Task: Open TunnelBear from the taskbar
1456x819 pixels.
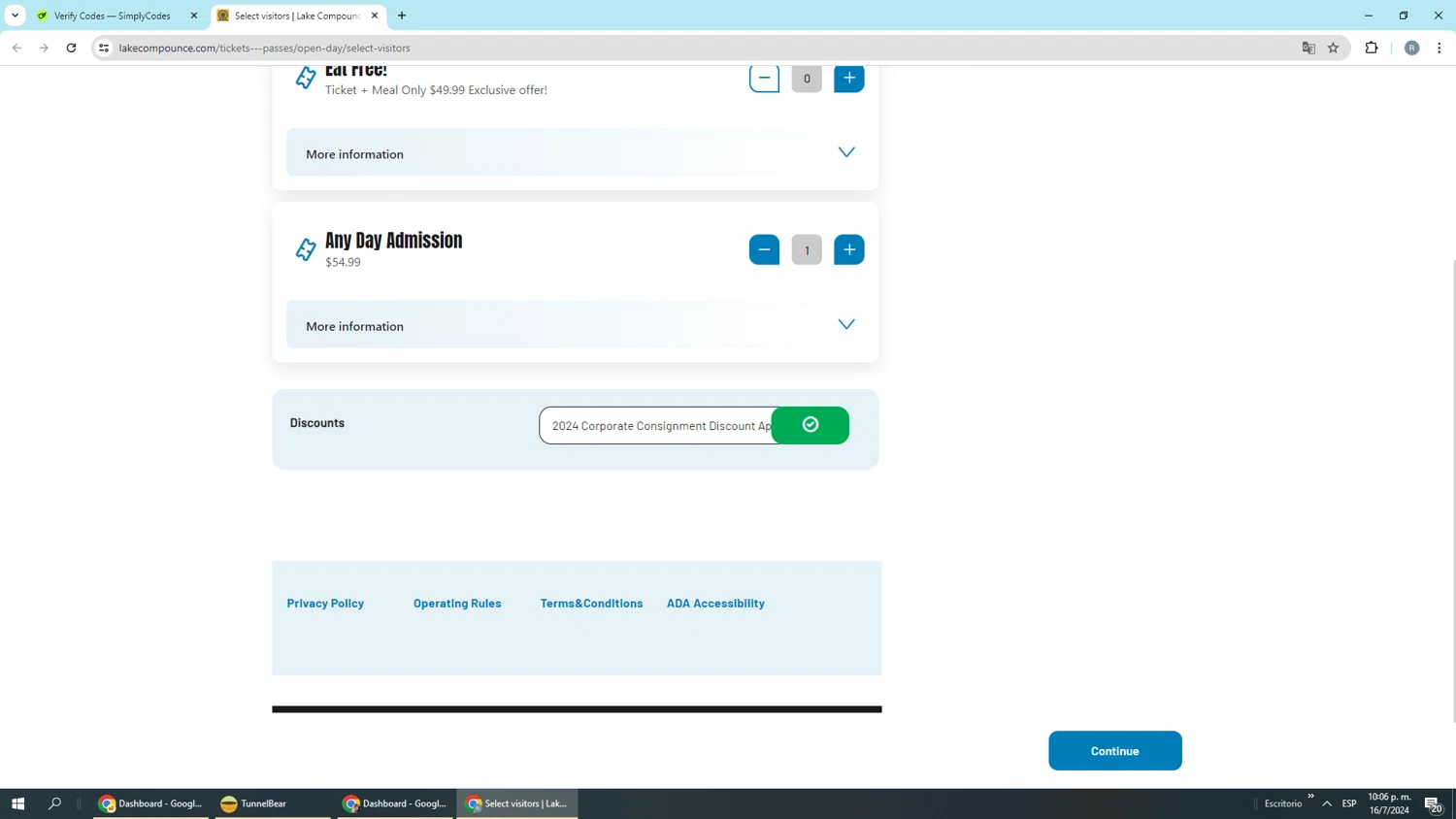Action: [273, 803]
